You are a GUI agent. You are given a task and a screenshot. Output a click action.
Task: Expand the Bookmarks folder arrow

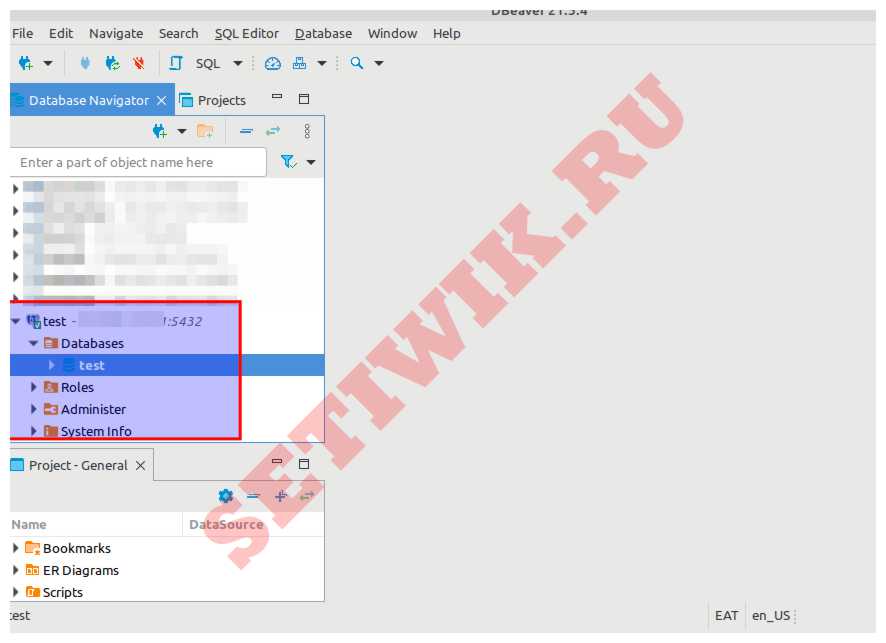click(x=16, y=548)
